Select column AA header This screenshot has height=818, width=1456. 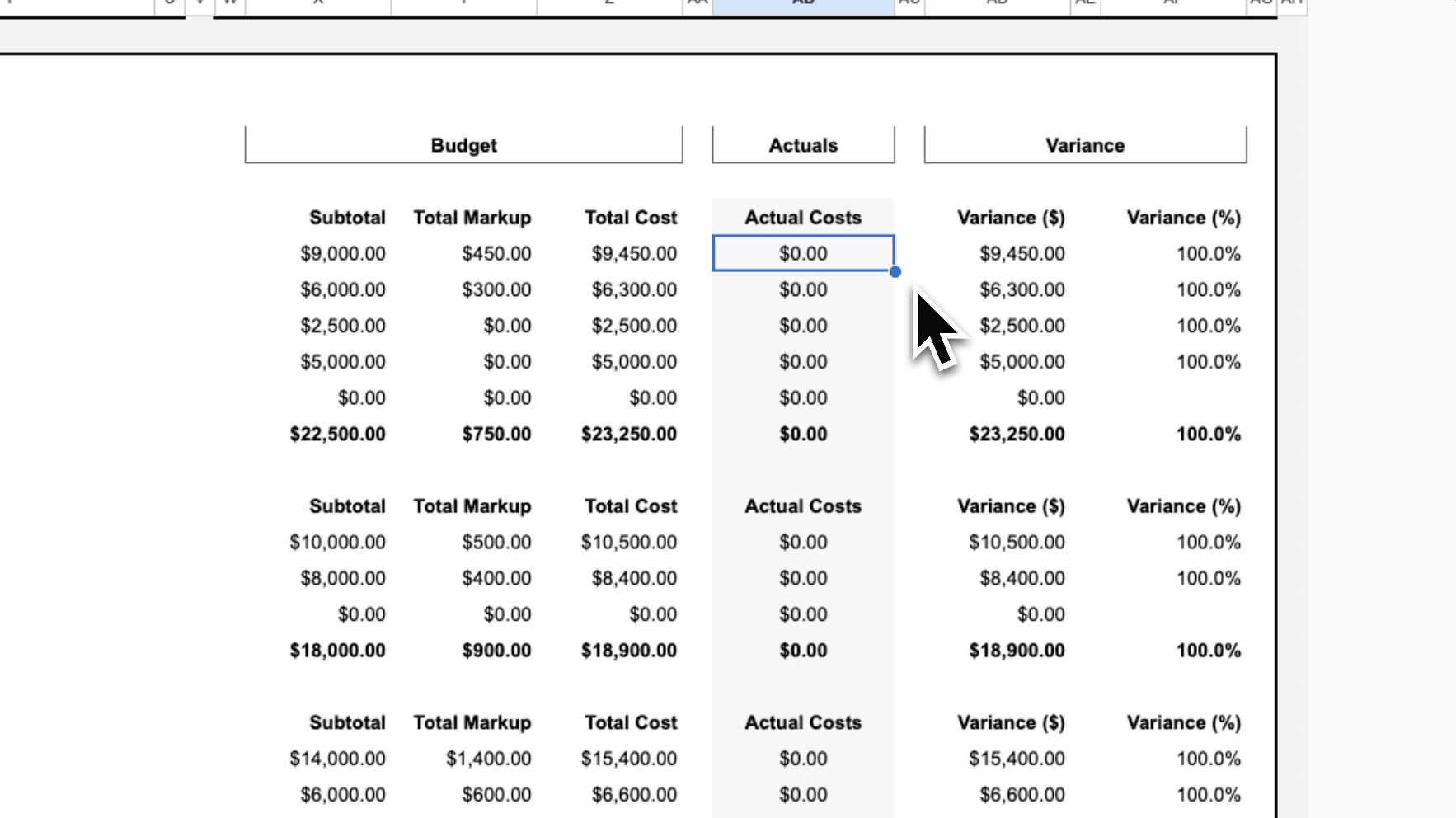[697, 4]
